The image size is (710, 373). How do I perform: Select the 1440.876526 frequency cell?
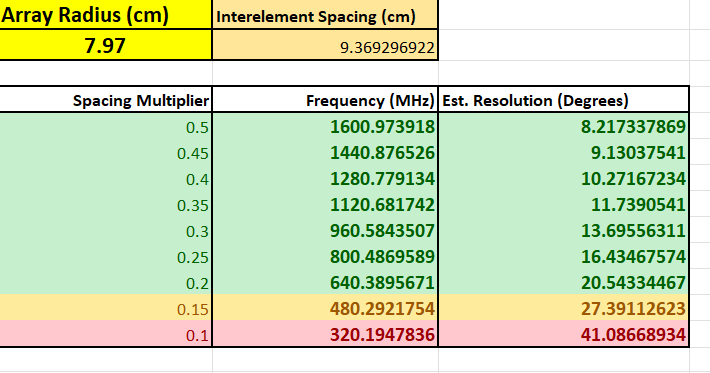pyautogui.click(x=325, y=153)
